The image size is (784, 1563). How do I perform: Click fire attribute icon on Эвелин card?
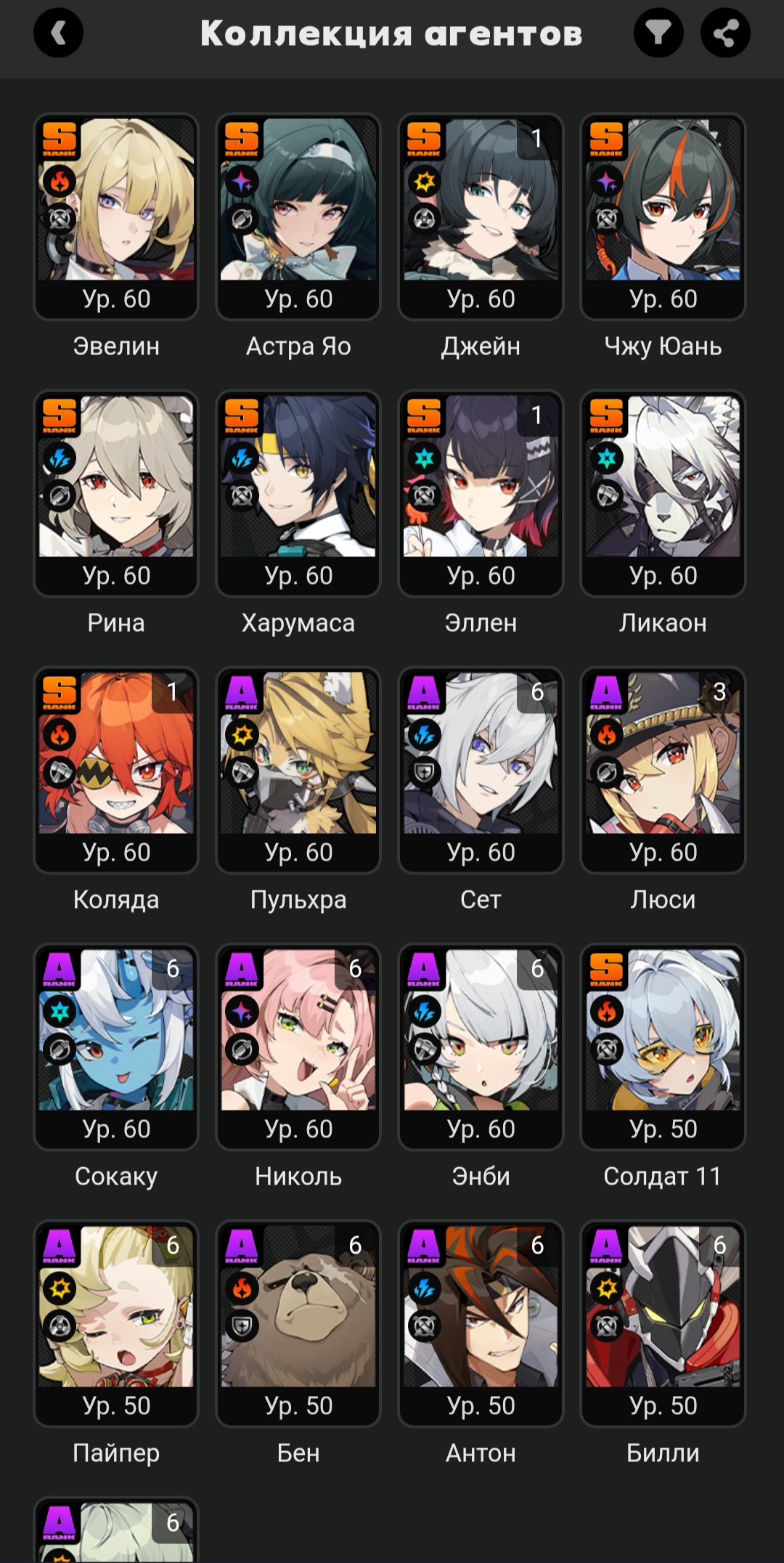[60, 181]
